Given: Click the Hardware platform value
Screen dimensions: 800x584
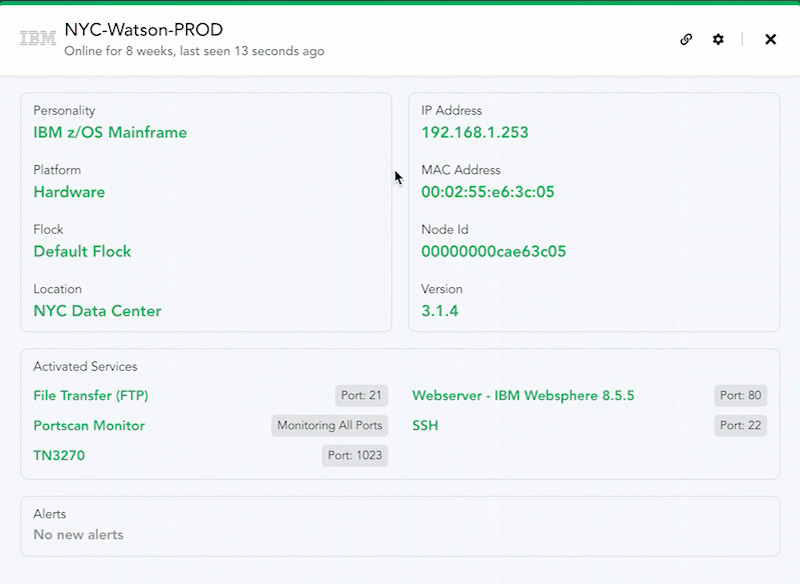Looking at the screenshot, I should tap(69, 192).
